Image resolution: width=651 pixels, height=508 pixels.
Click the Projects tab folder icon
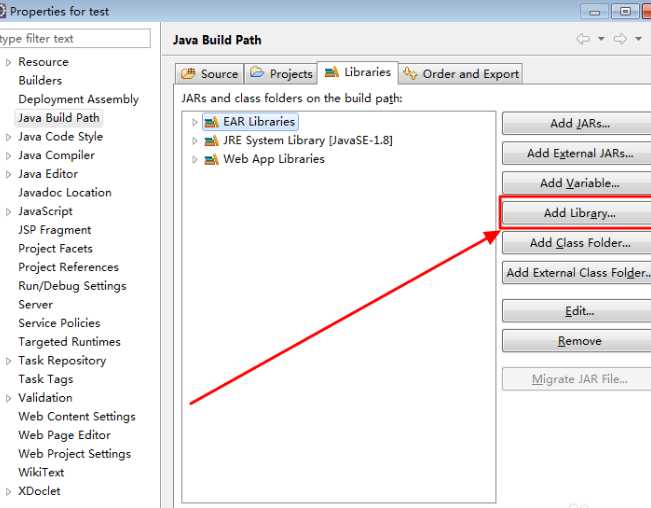pos(257,73)
